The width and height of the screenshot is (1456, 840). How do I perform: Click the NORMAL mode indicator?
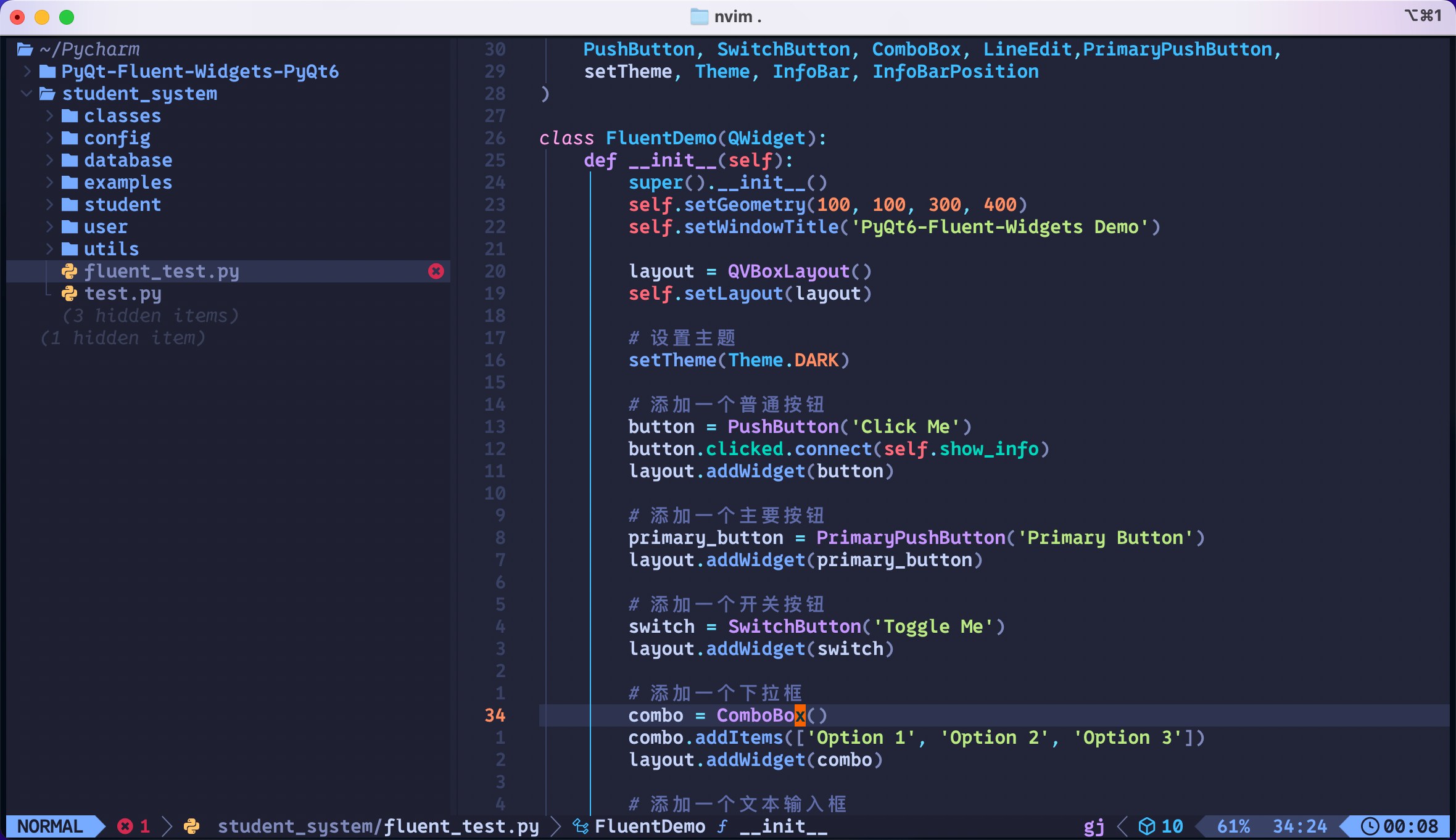point(51,826)
